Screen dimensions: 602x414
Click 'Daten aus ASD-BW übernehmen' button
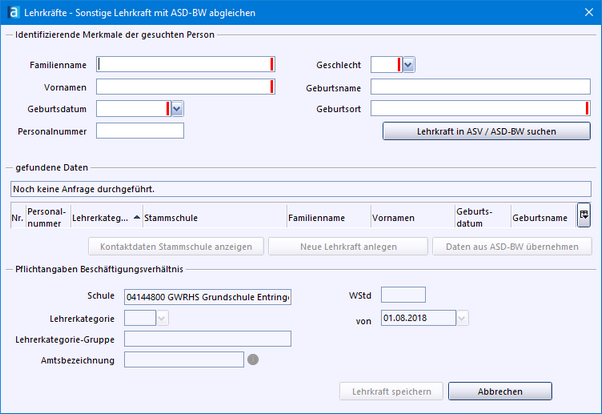coord(511,246)
